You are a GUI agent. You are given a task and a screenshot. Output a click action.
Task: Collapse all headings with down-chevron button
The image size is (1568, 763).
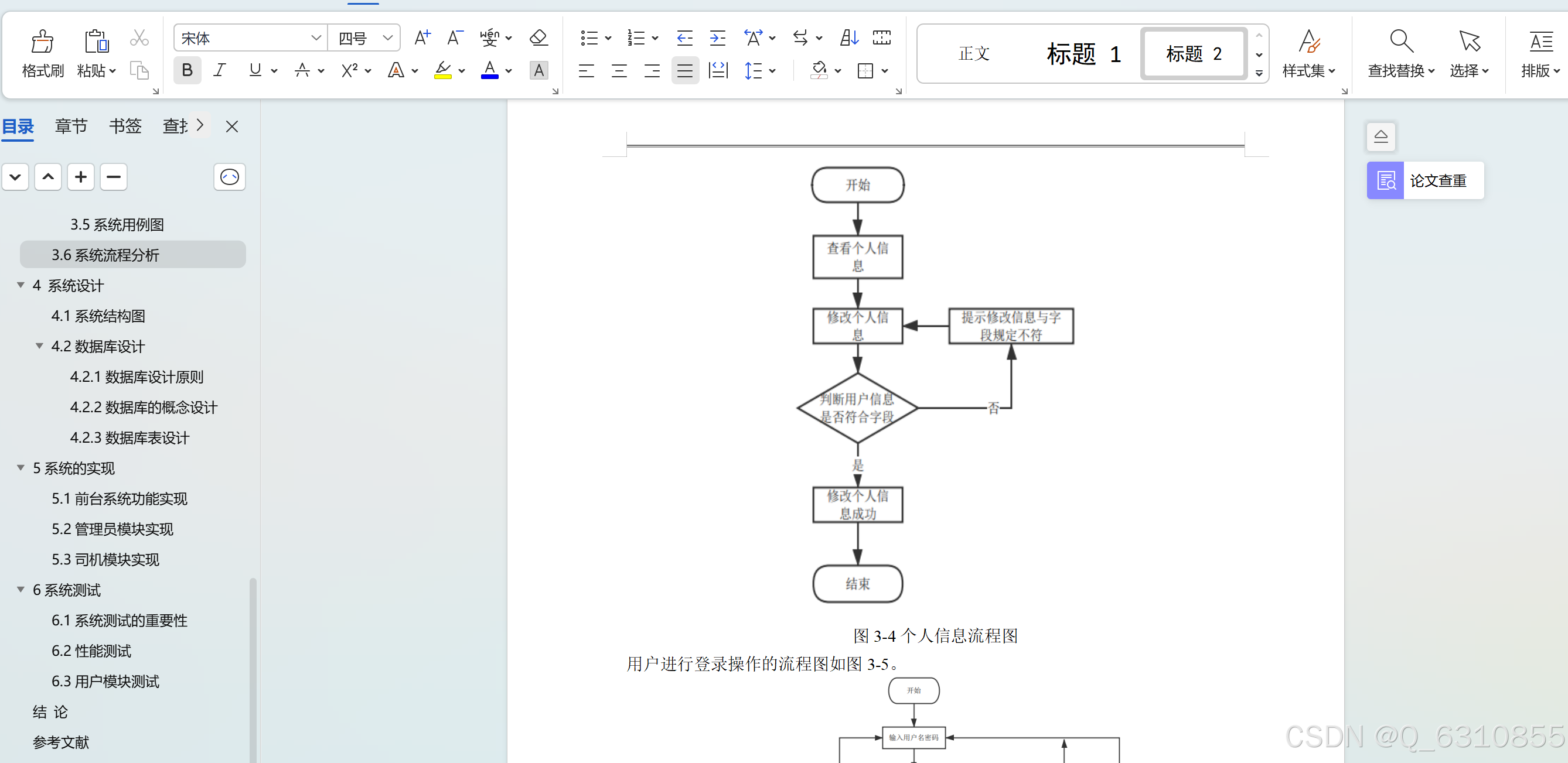coord(15,177)
